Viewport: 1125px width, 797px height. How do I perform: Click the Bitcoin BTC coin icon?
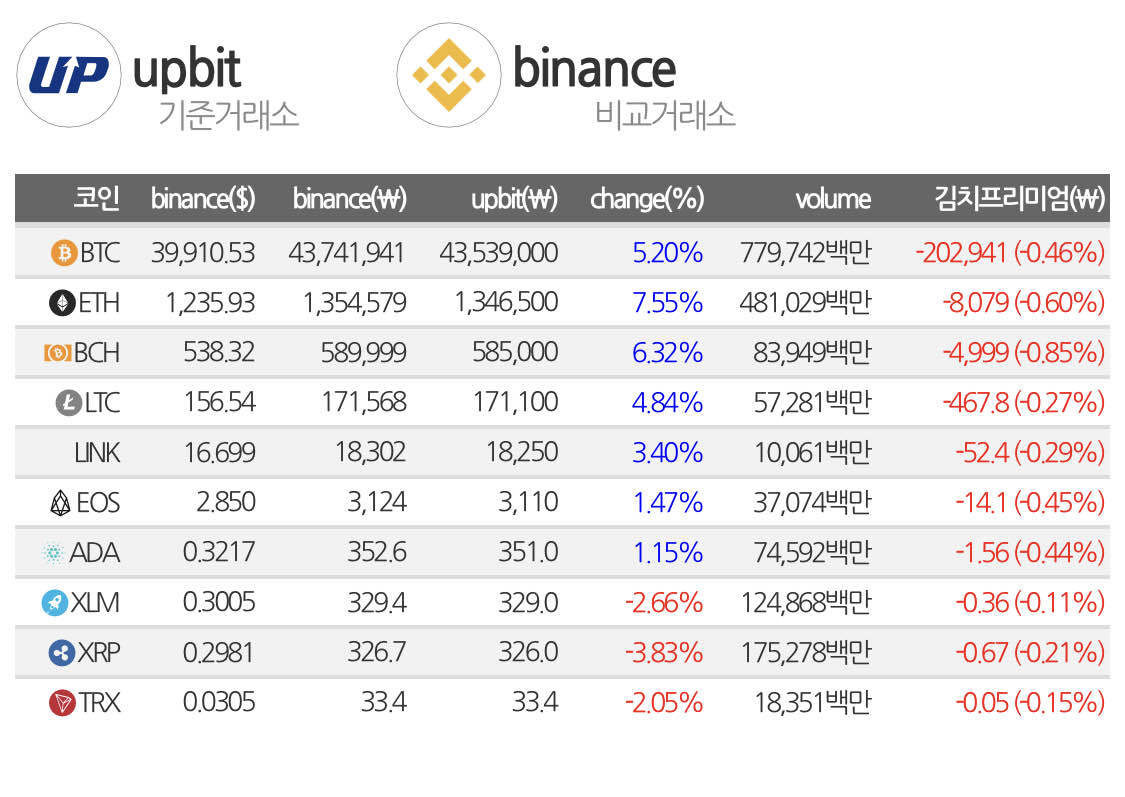[63, 253]
